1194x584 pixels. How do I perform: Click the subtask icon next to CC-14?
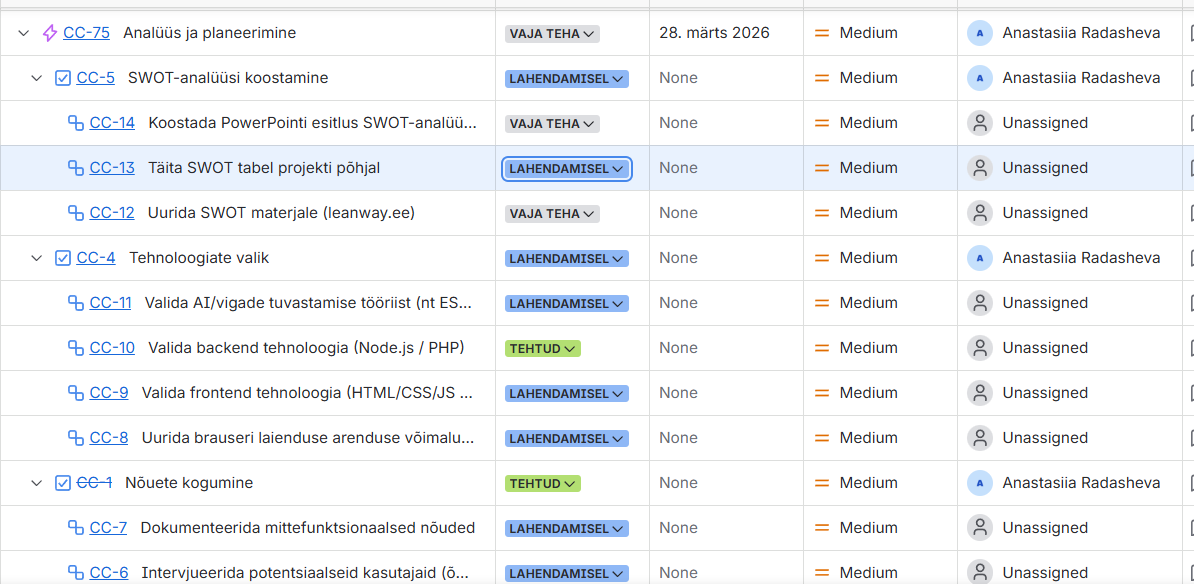tap(75, 123)
